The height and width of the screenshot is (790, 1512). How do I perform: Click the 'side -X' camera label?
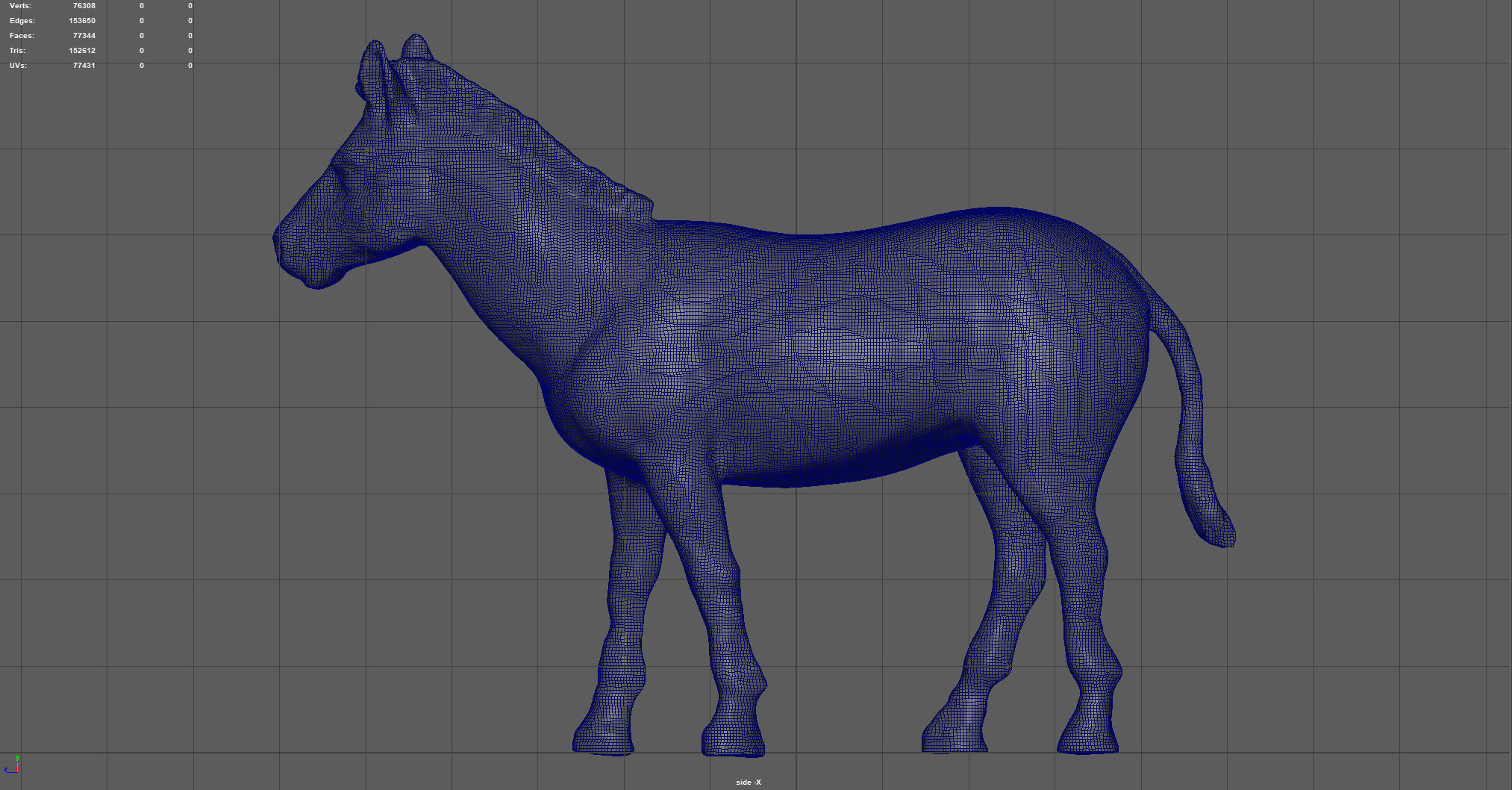pyautogui.click(x=749, y=783)
